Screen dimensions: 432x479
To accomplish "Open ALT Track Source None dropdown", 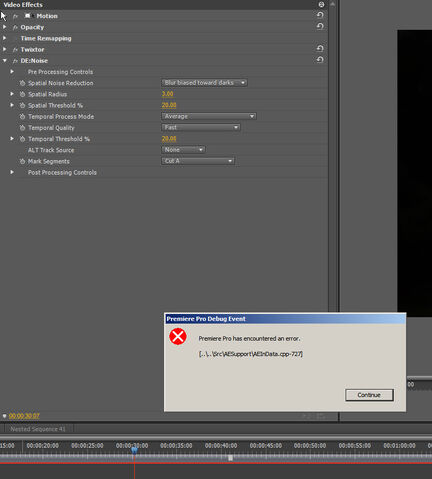I will [x=183, y=150].
